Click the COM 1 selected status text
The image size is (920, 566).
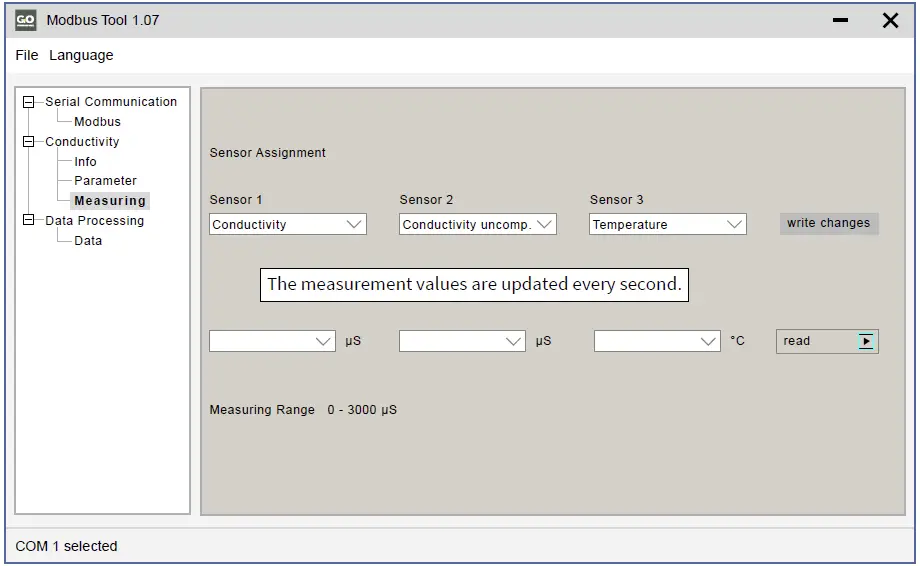(x=66, y=546)
